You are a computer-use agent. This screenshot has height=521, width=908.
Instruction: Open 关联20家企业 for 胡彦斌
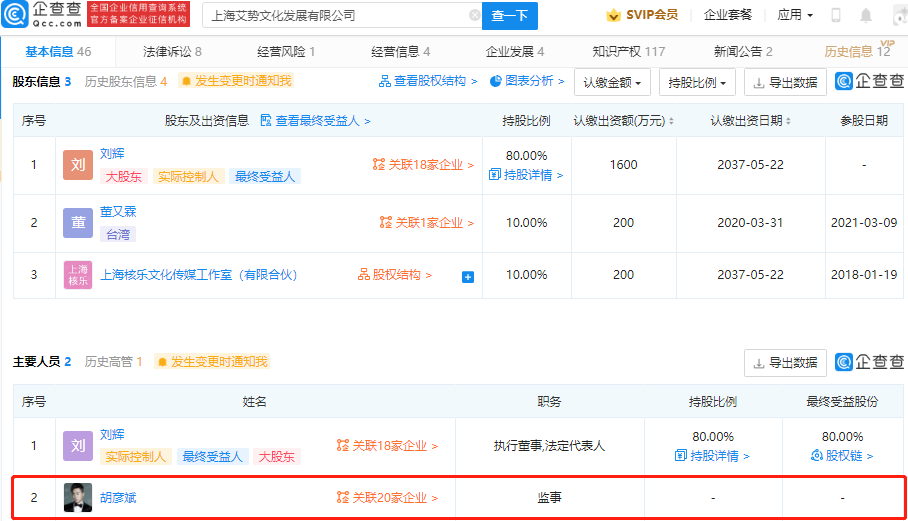387,497
